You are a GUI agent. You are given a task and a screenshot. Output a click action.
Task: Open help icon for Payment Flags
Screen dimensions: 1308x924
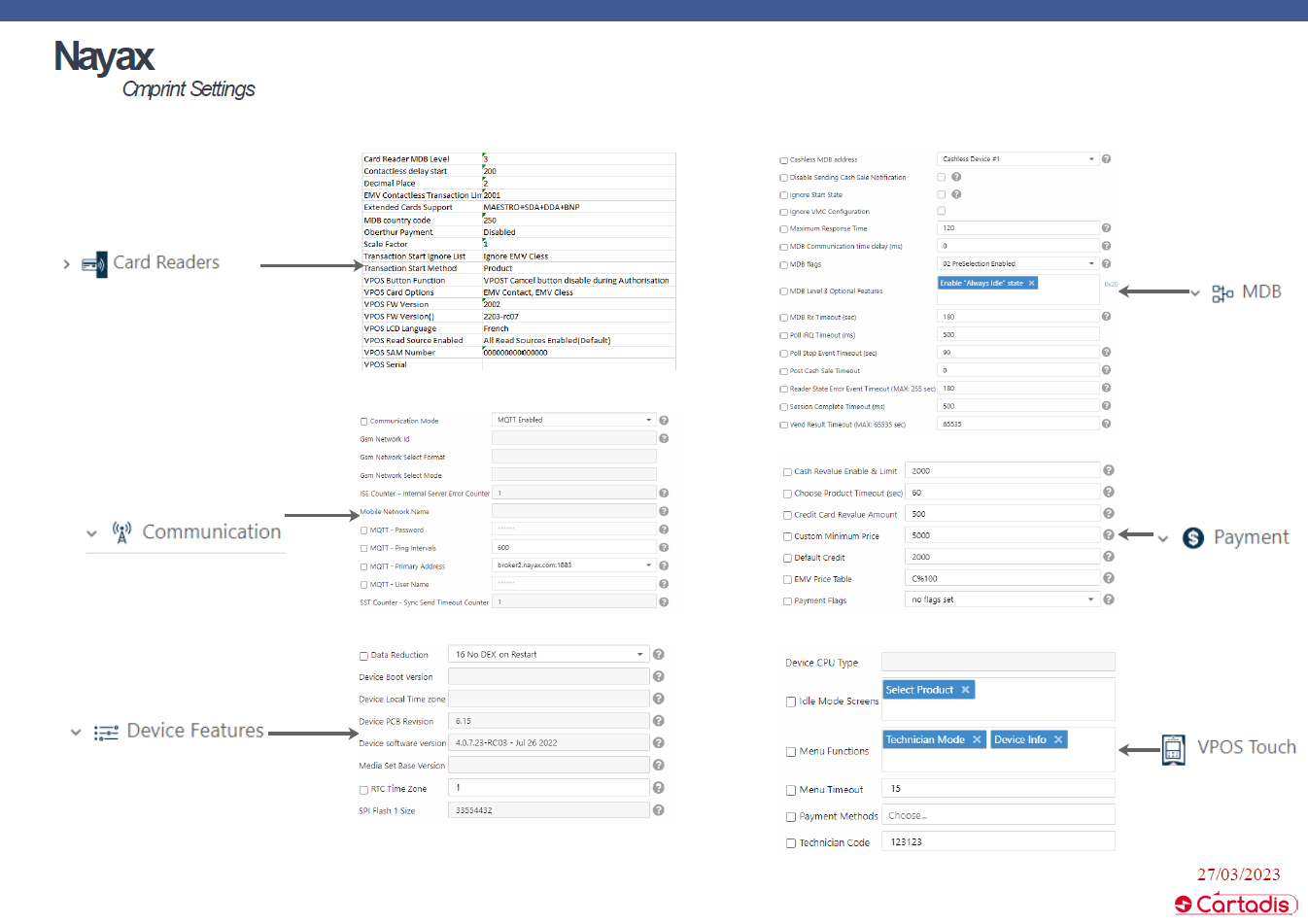point(1108,599)
